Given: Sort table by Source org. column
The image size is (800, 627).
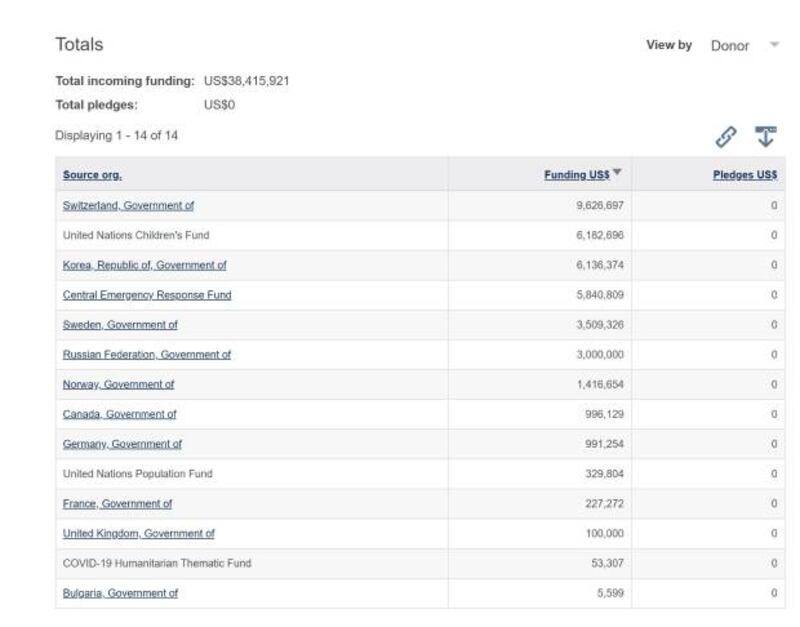Looking at the screenshot, I should point(92,175).
